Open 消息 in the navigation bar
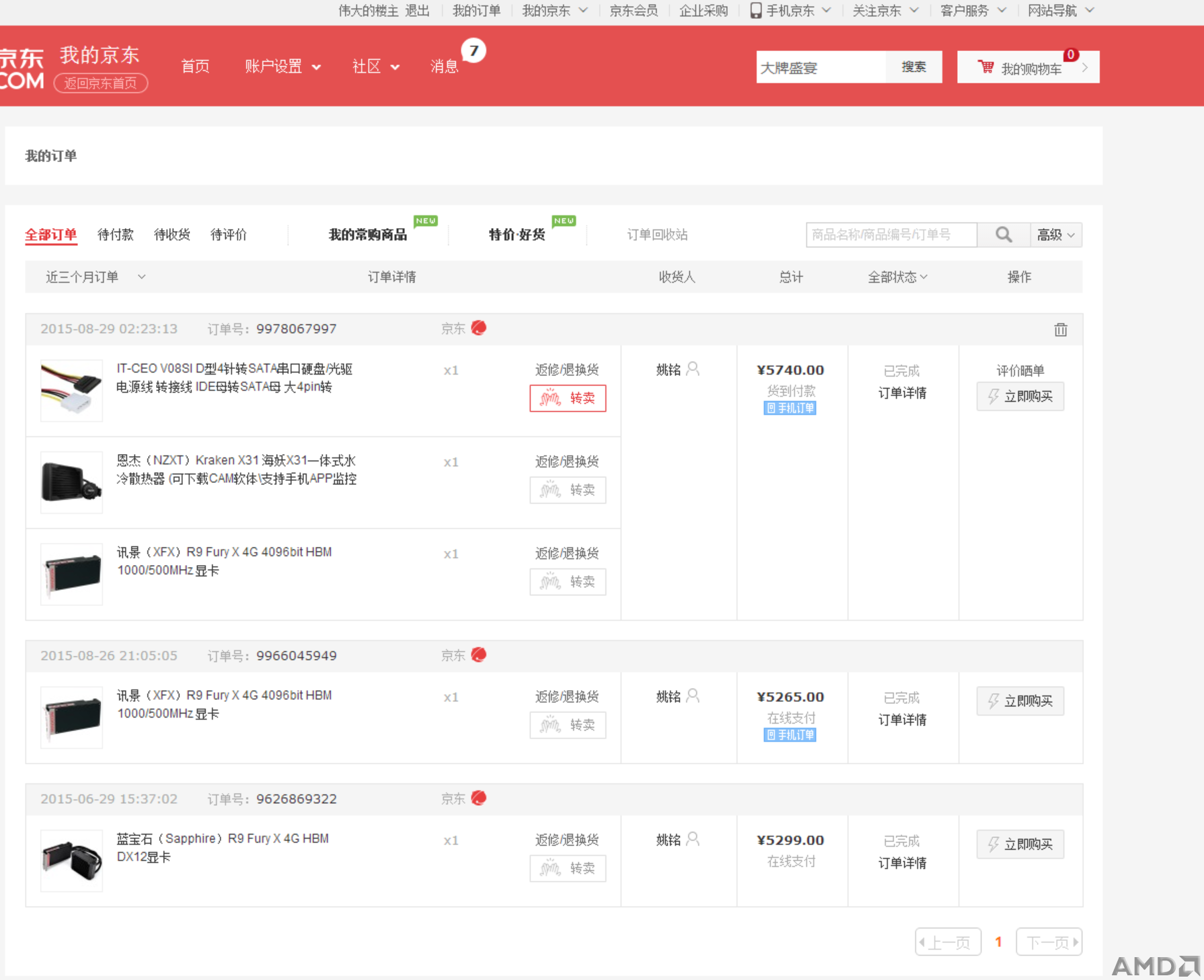 444,66
